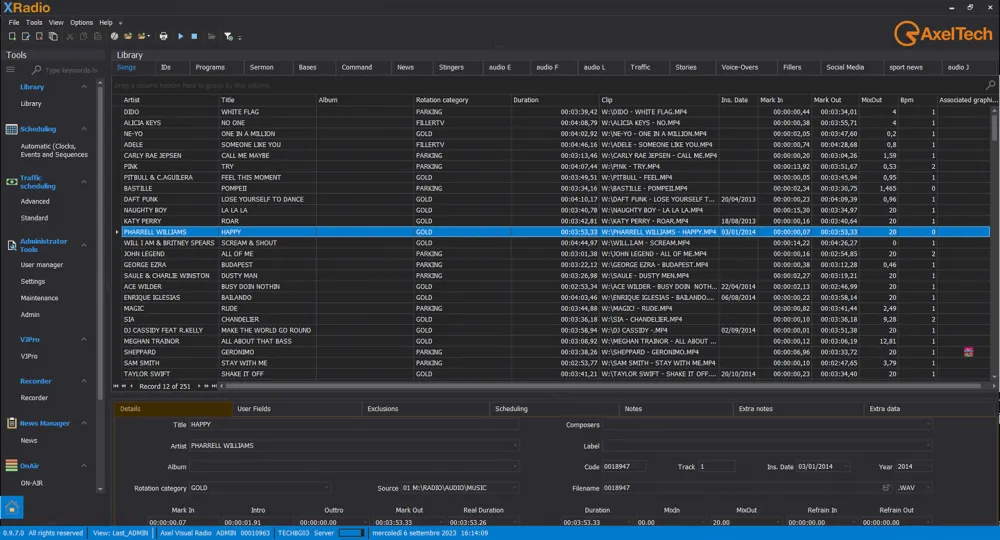The height and width of the screenshot is (540, 1000).
Task: Click the associated graphic icon in Sheppard row
Action: point(968,352)
